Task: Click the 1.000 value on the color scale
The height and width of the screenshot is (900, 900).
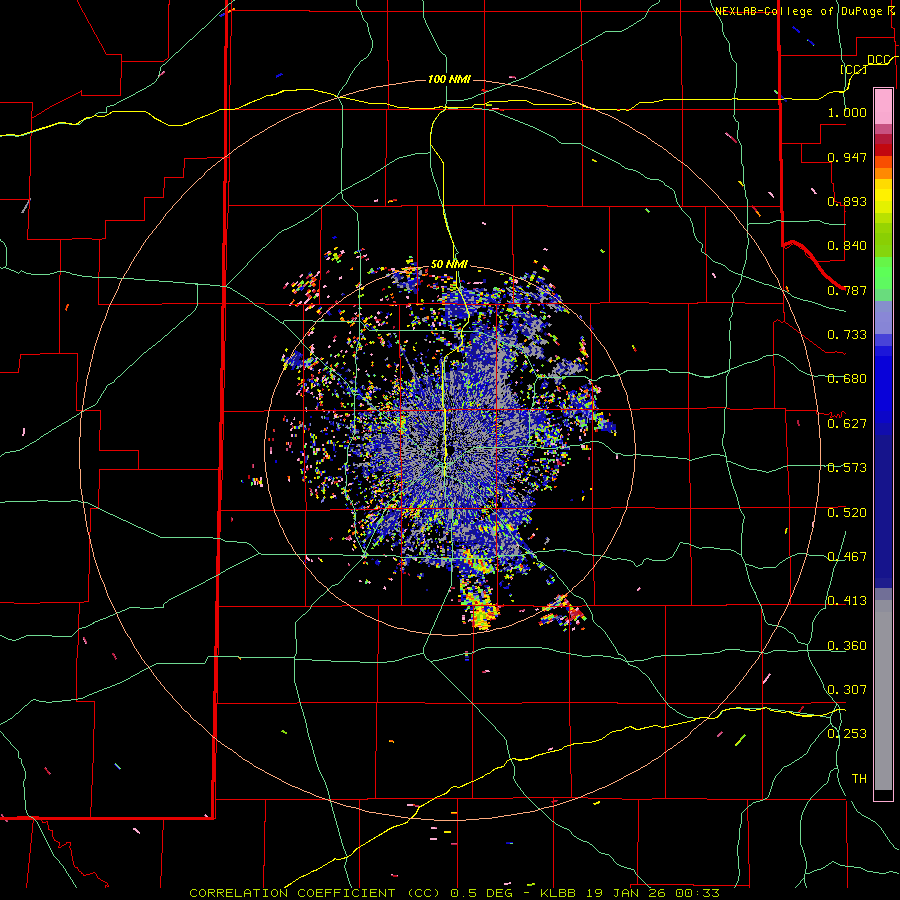Action: (847, 112)
